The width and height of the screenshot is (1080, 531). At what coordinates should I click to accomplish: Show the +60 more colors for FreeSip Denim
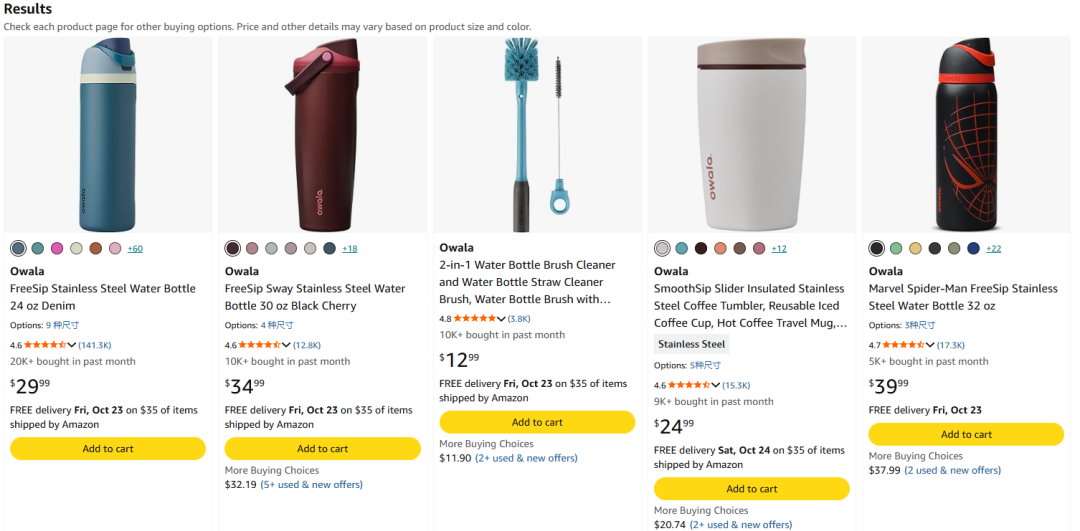pos(135,249)
